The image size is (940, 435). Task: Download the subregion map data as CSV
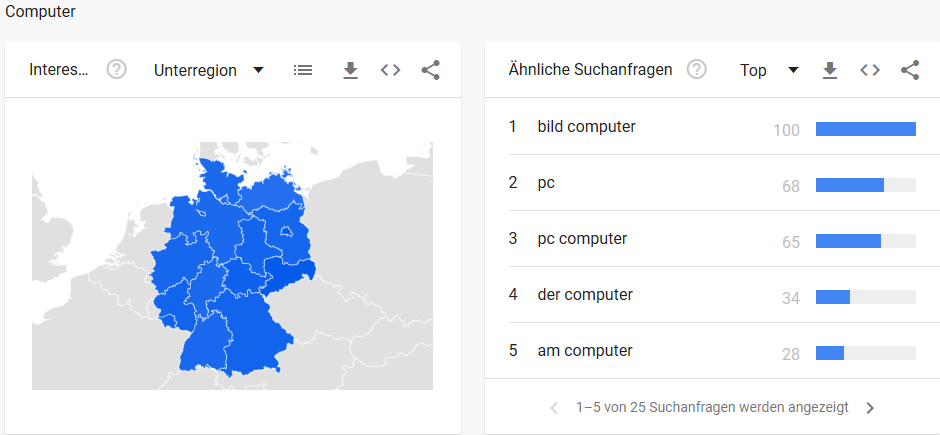(x=350, y=70)
